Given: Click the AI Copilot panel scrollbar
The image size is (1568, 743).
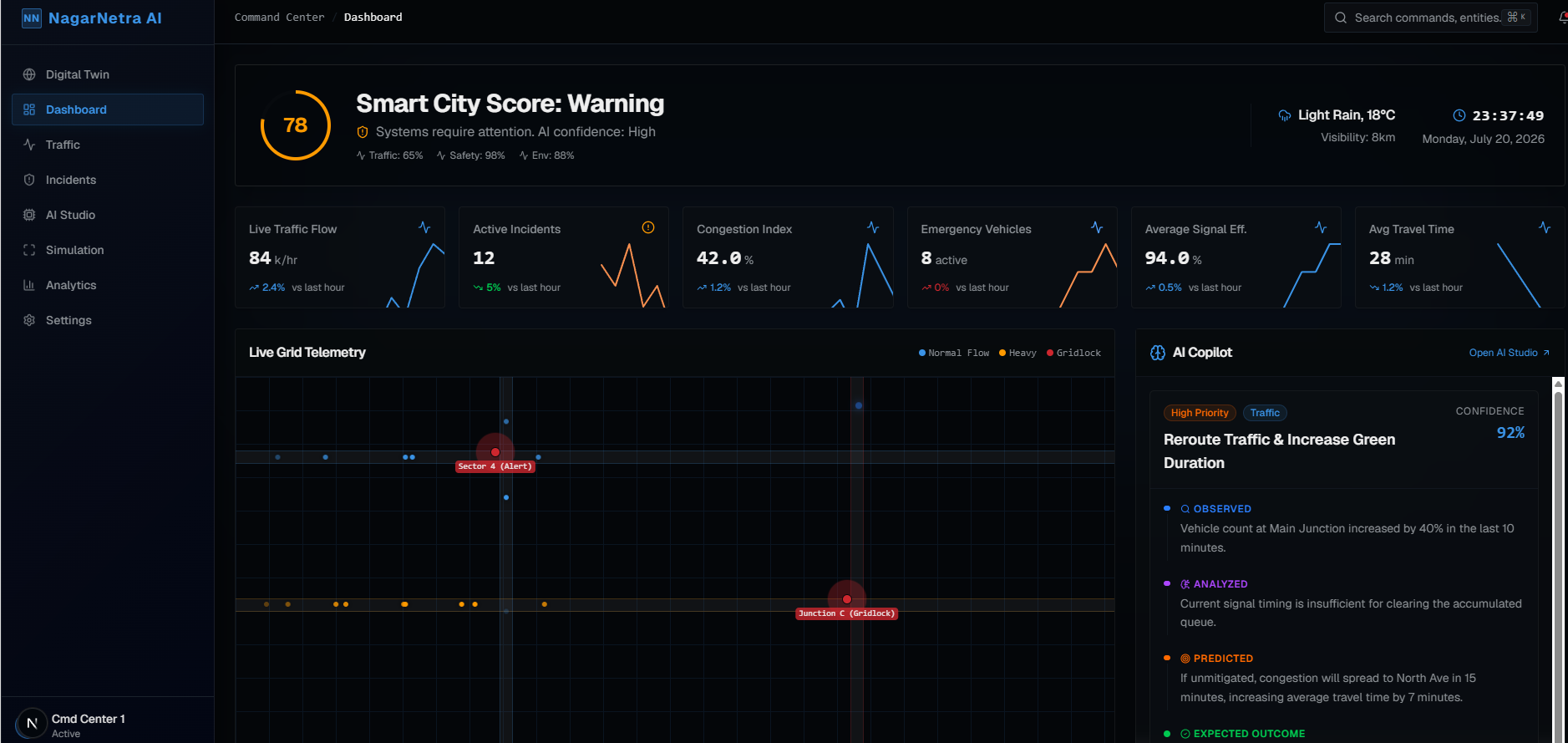Looking at the screenshot, I should (x=1558, y=560).
